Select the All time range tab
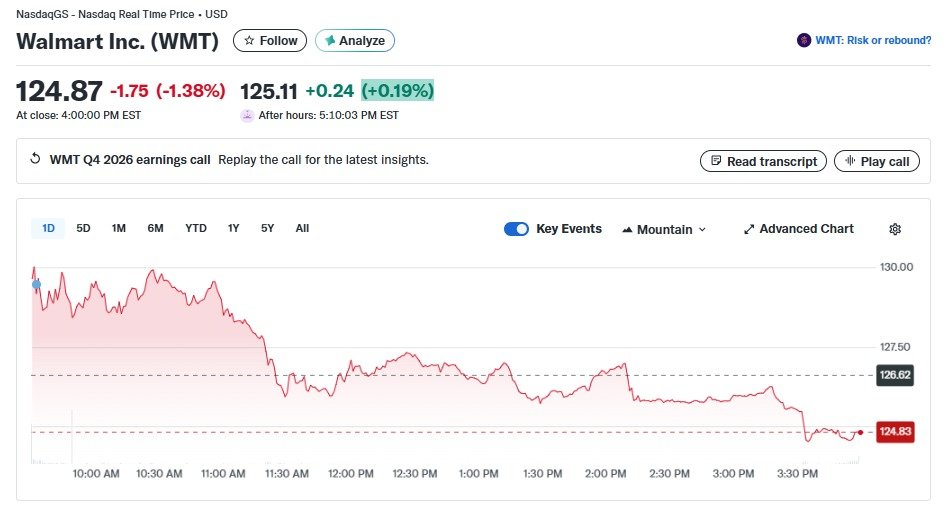The width and height of the screenshot is (946, 508). (302, 228)
